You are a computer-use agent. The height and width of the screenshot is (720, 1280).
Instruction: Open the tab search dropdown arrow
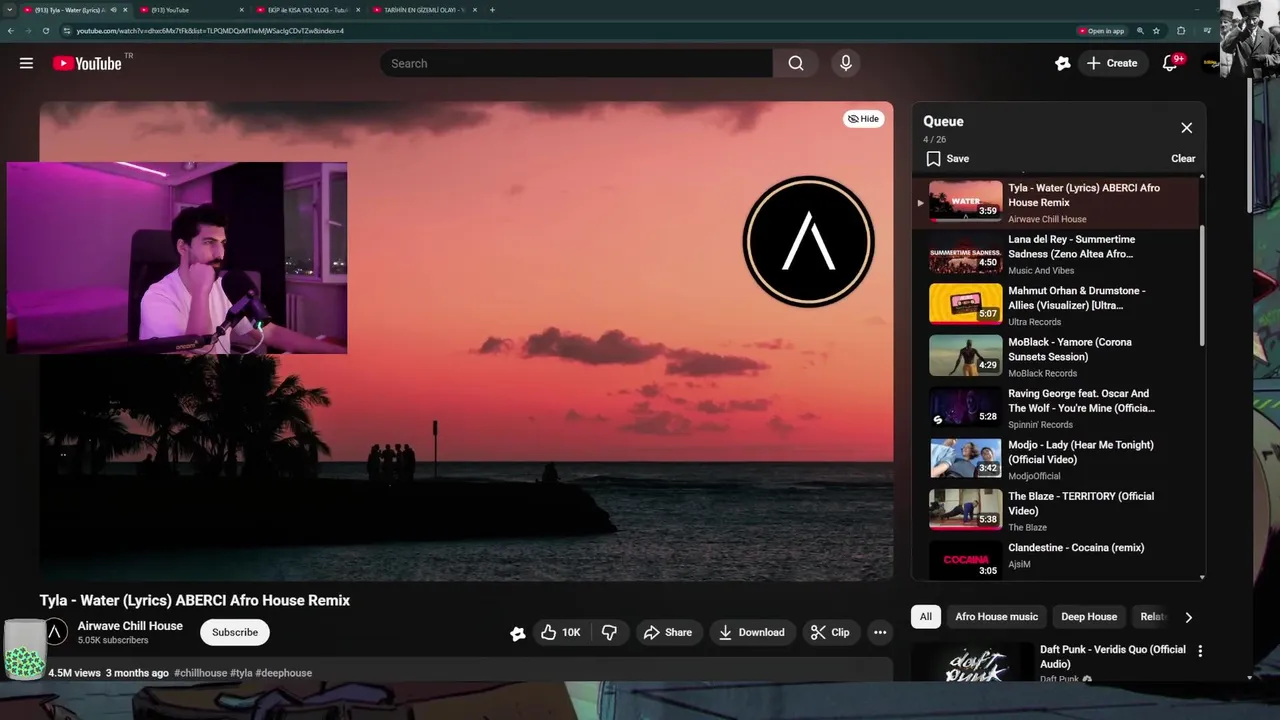point(10,10)
